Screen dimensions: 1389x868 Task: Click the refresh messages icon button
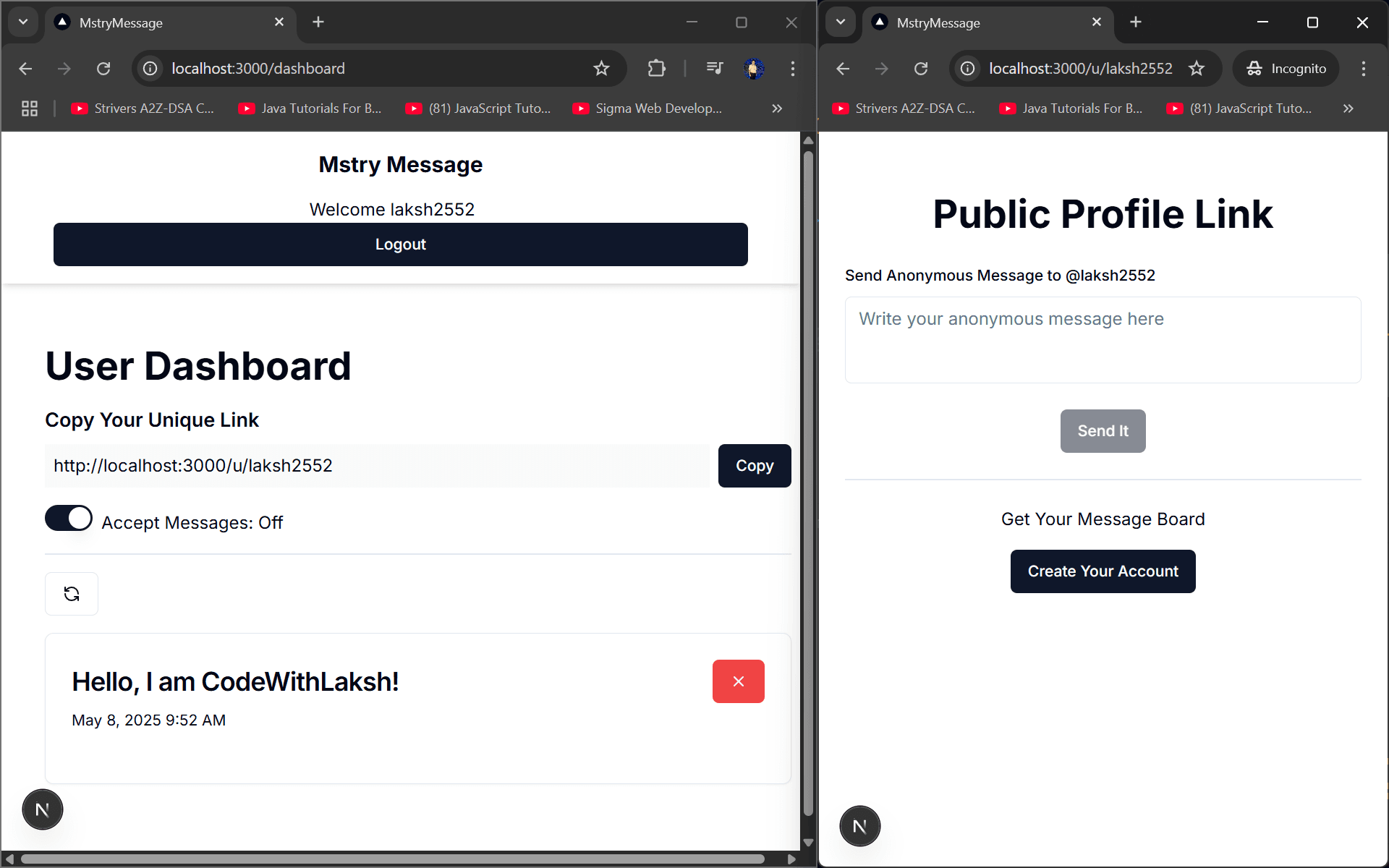click(x=72, y=594)
